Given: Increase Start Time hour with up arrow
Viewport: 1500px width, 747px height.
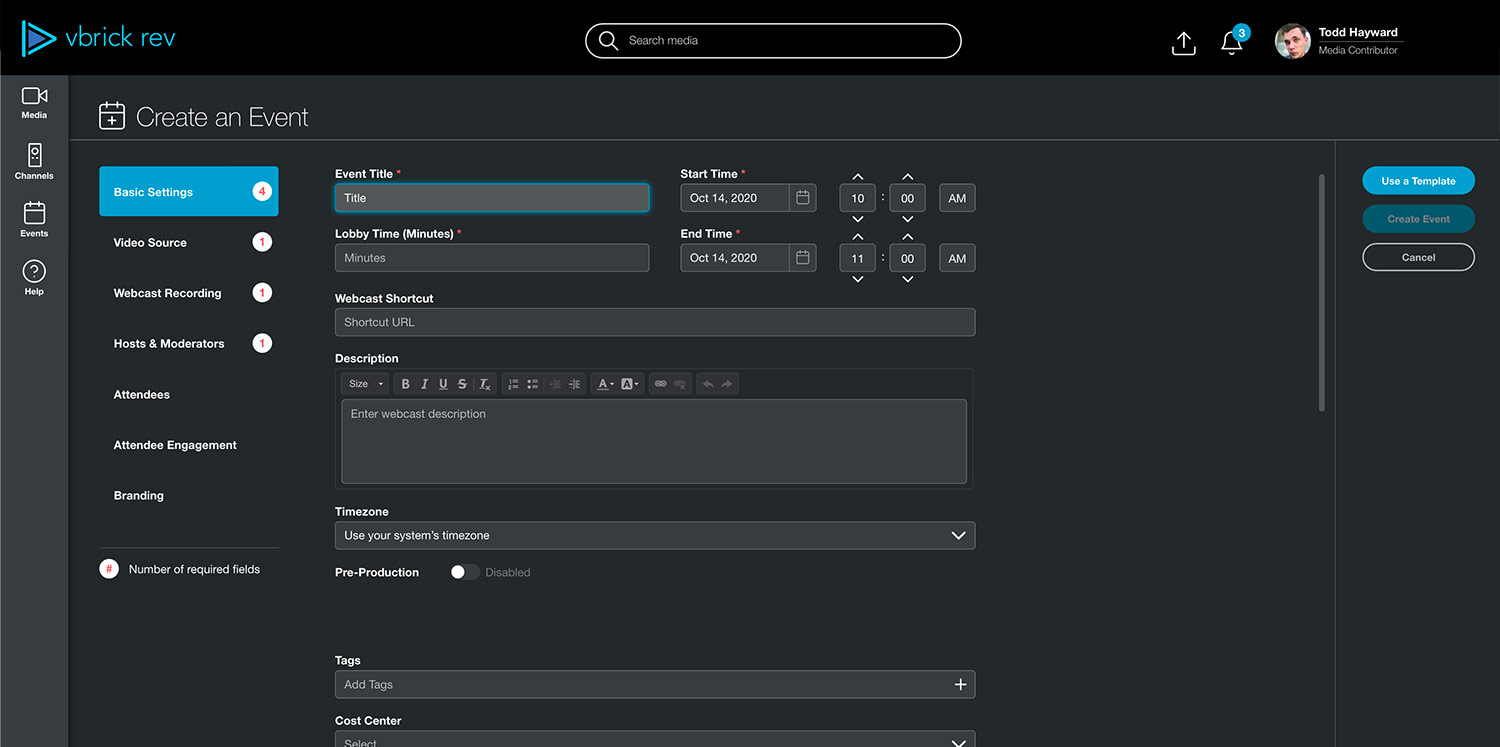Looking at the screenshot, I should pyautogui.click(x=858, y=177).
